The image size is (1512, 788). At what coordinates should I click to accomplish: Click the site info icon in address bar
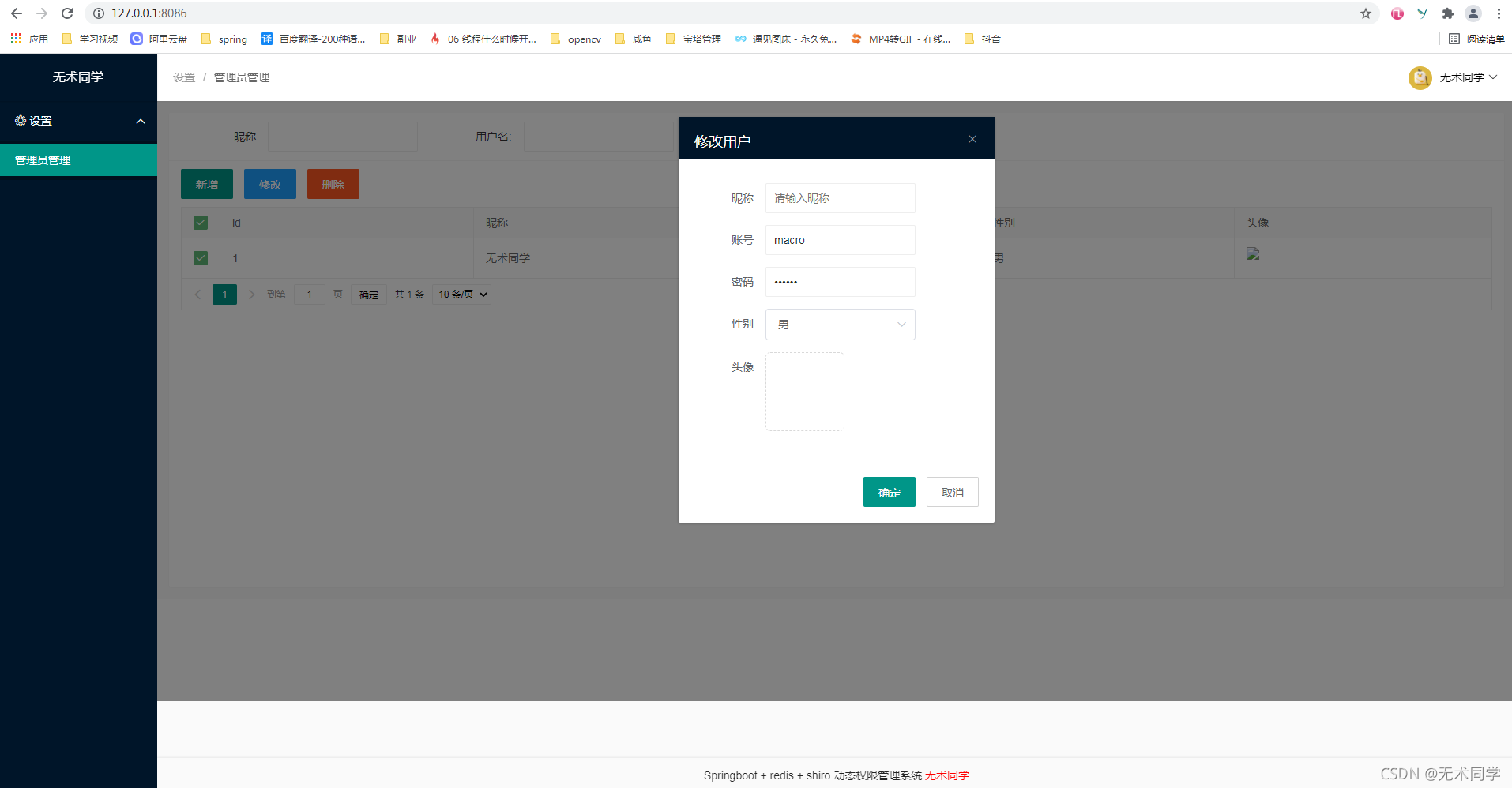99,13
